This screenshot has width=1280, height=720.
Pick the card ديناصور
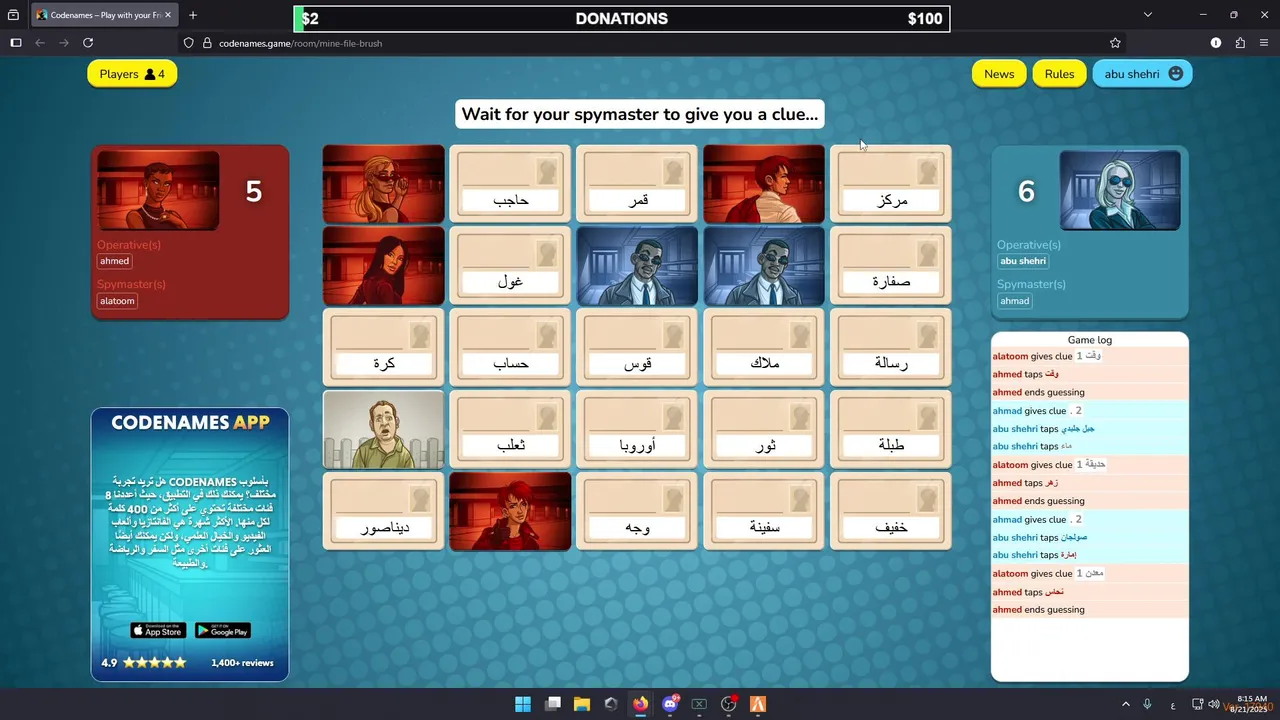(x=383, y=511)
